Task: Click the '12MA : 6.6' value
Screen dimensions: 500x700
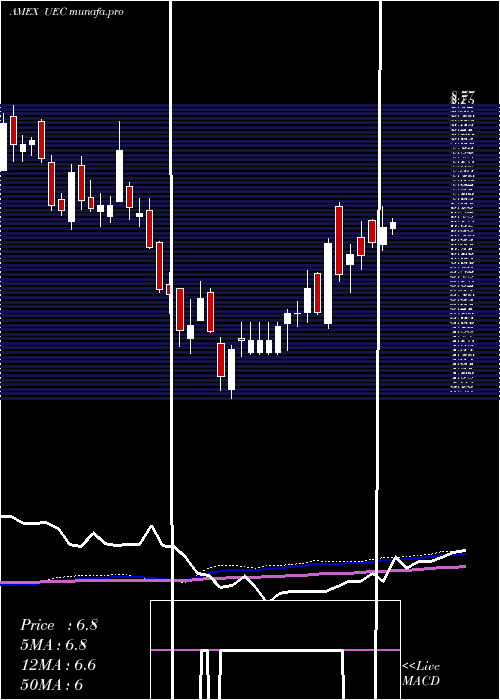Action: 58,665
